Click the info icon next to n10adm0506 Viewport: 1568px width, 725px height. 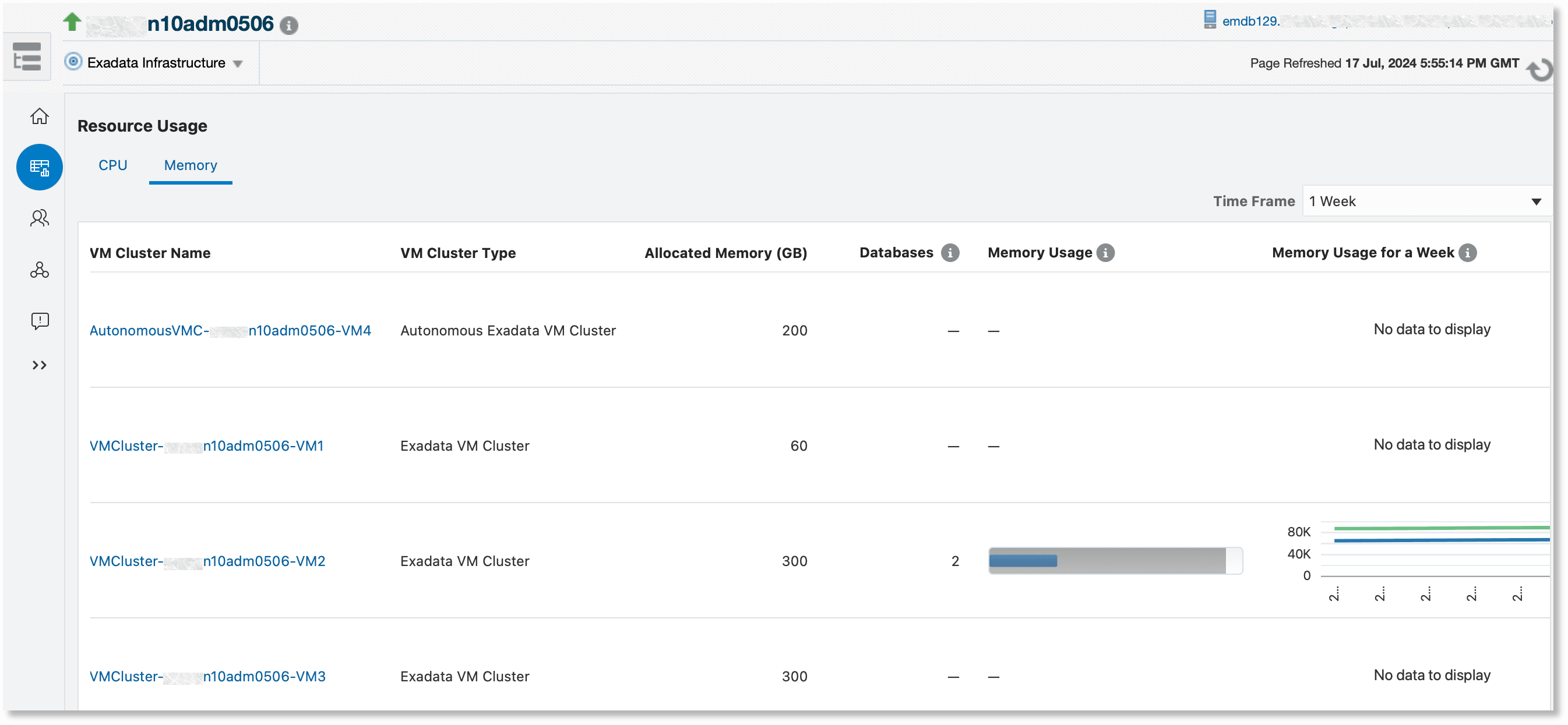pyautogui.click(x=288, y=26)
